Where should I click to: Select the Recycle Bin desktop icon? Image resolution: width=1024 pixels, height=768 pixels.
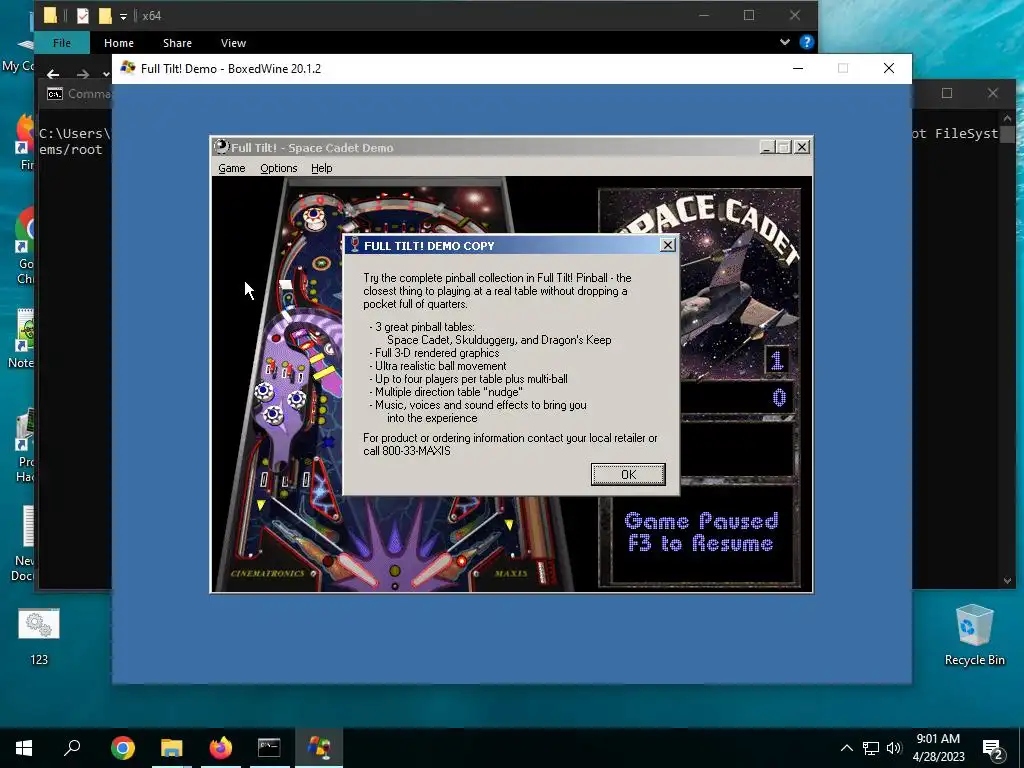[974, 635]
